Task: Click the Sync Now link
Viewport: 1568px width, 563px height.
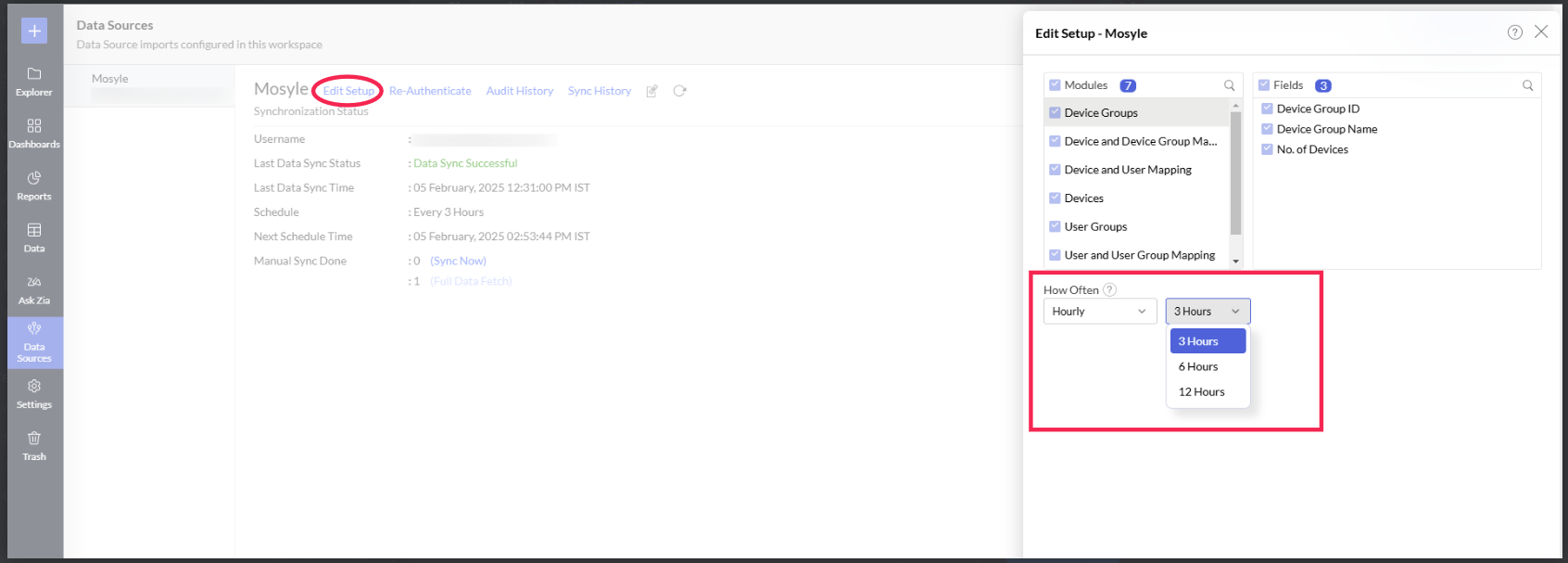Action: (458, 261)
